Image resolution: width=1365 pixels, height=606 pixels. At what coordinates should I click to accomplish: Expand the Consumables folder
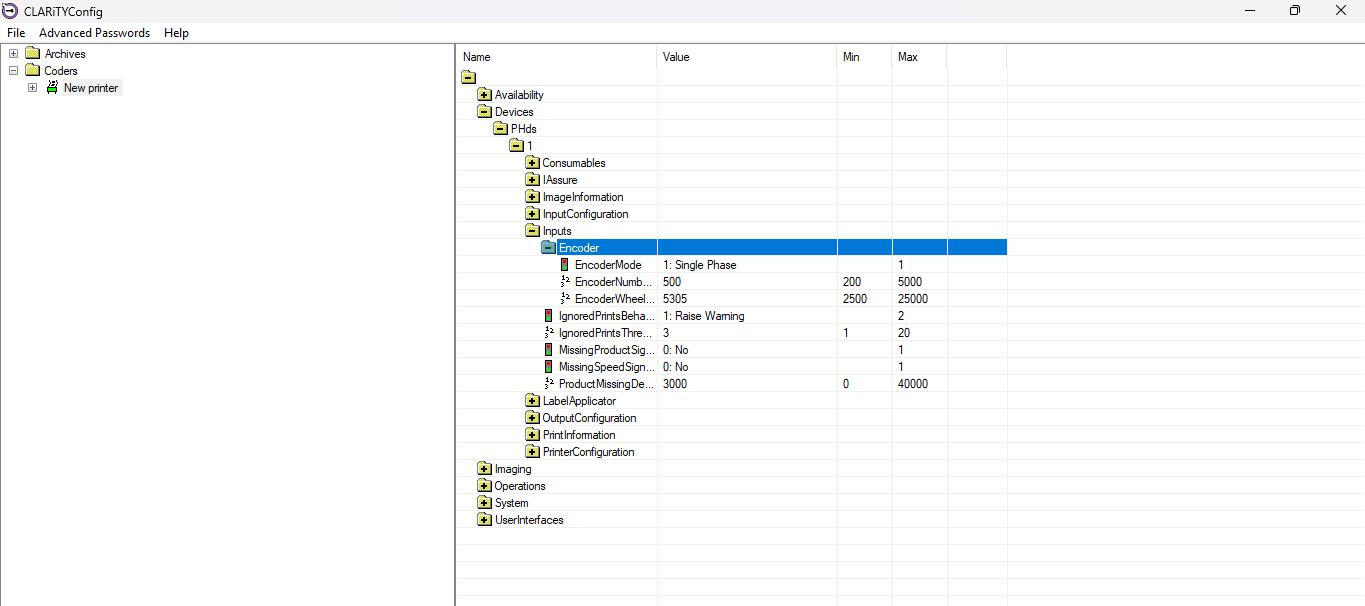click(532, 163)
